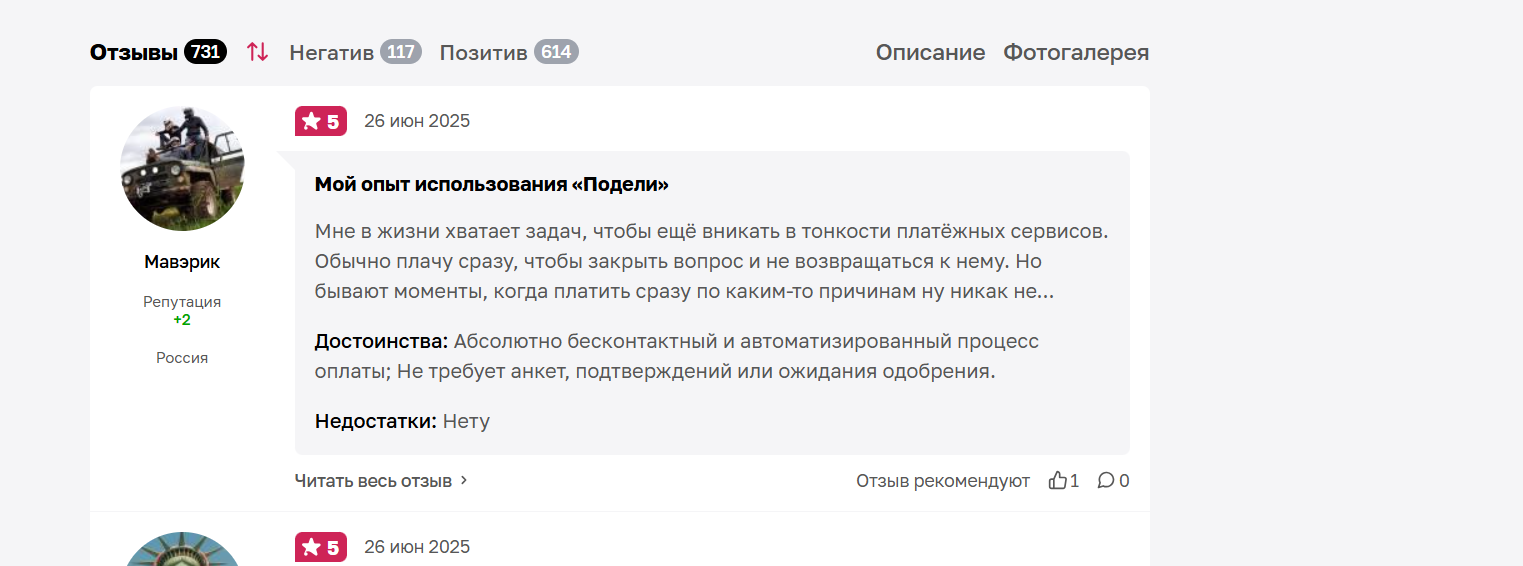Click the 614 positive count badge

[x=556, y=52]
